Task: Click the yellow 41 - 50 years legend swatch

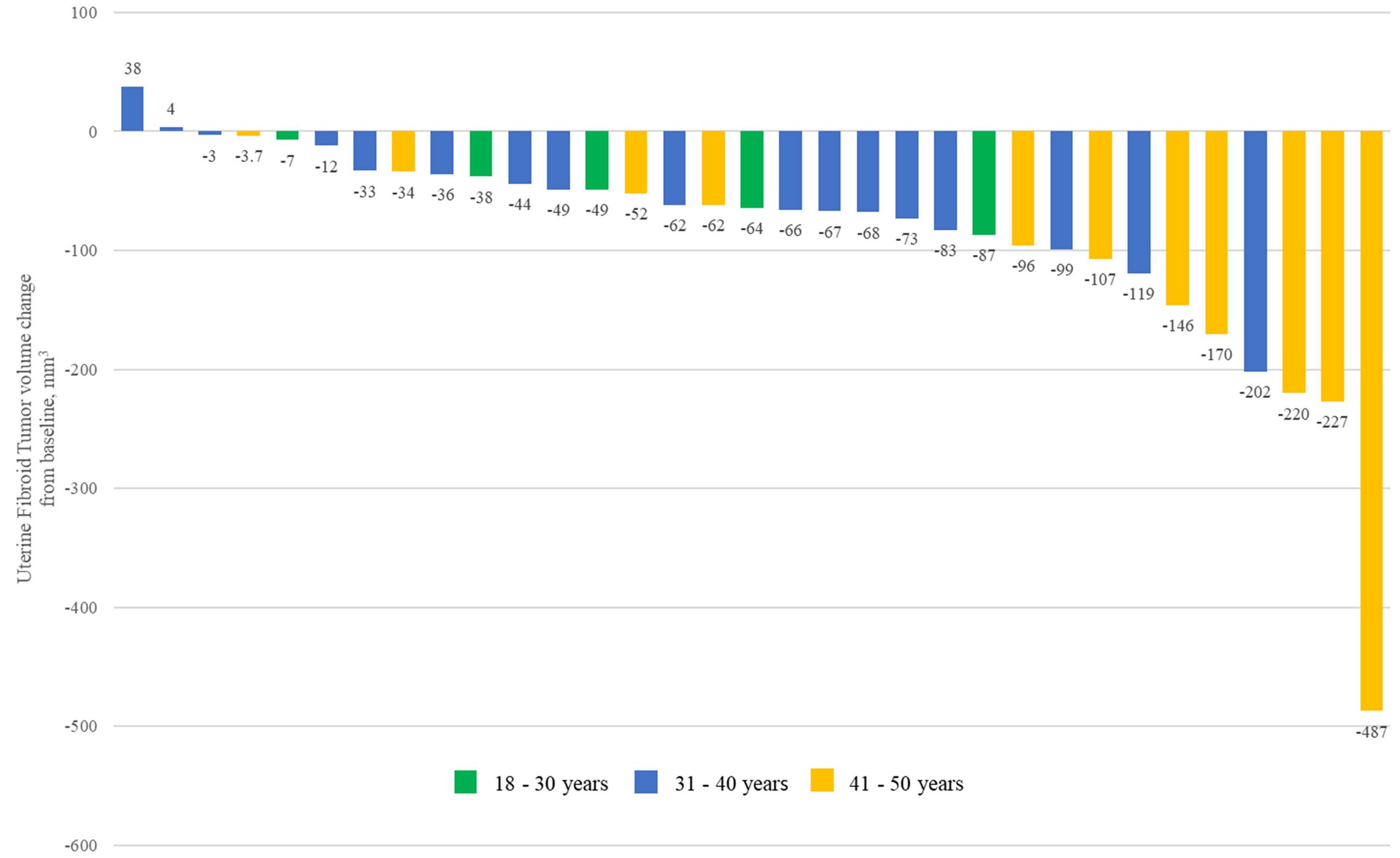Action: [822, 780]
